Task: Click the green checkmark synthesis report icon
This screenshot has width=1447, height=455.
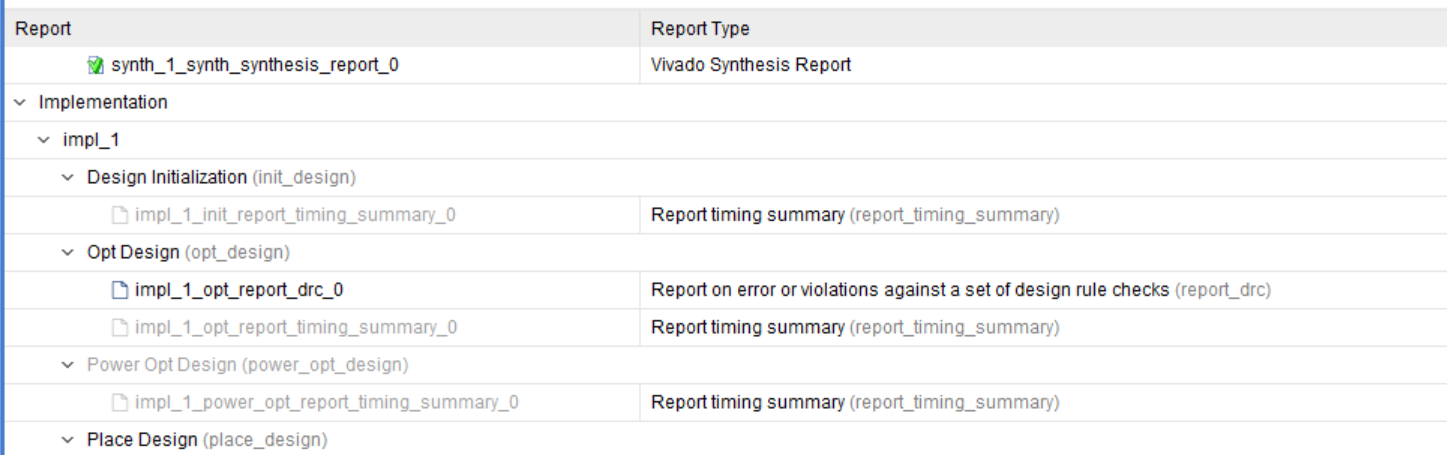Action: pyautogui.click(x=96, y=65)
